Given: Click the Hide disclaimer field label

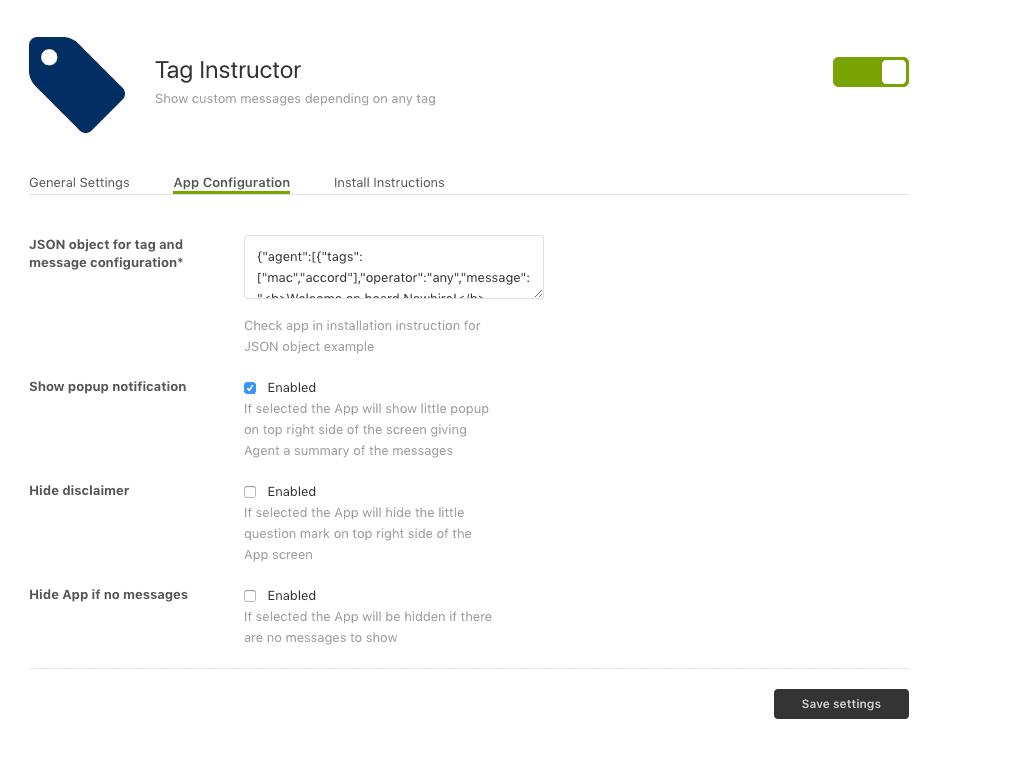Looking at the screenshot, I should point(79,491).
